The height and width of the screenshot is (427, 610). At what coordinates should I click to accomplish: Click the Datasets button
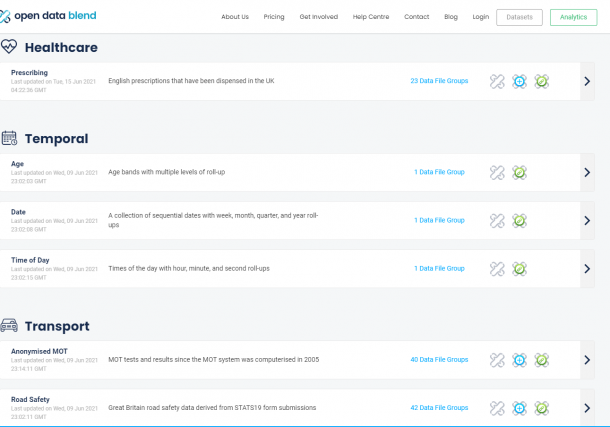tap(519, 17)
